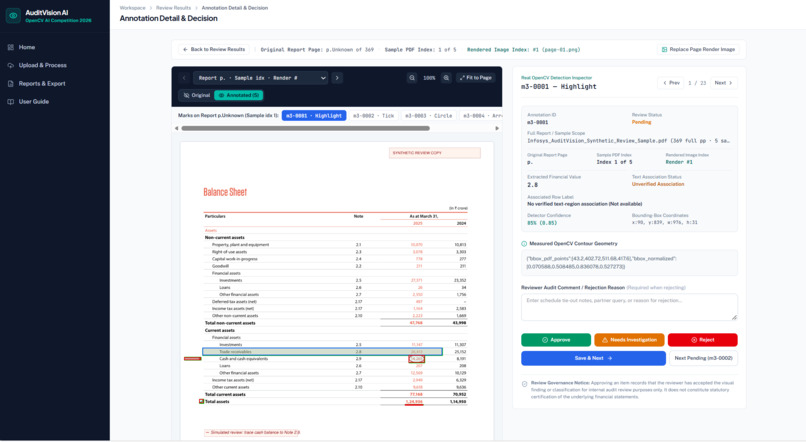Click Next annotation button

point(724,83)
